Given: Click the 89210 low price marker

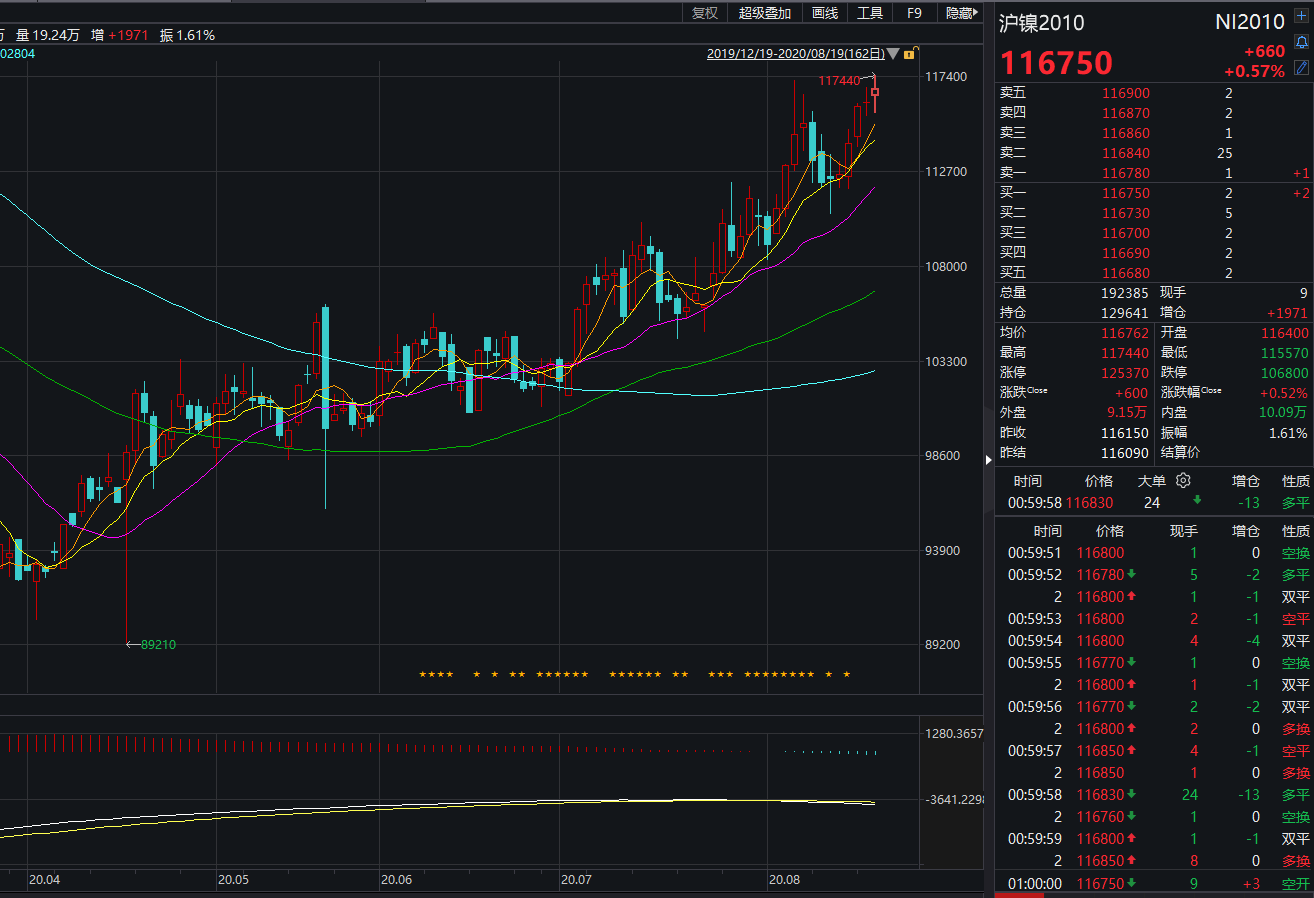Looking at the screenshot, I should click(158, 617).
